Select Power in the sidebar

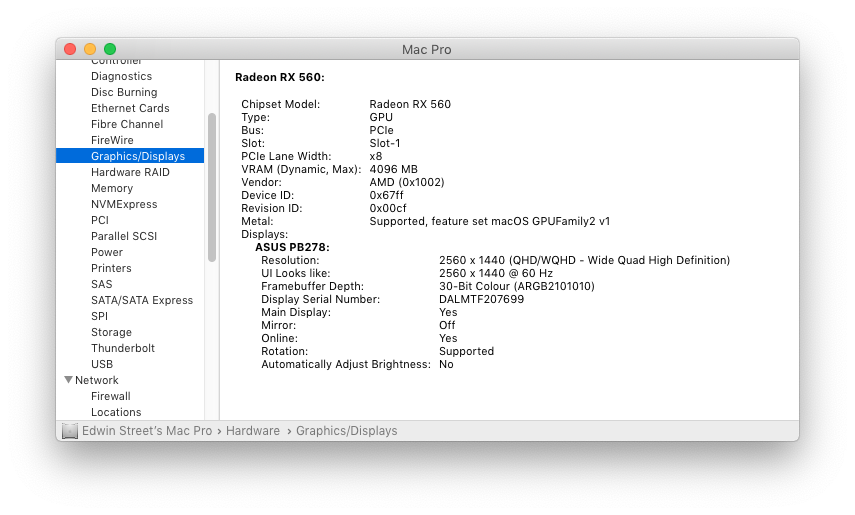pos(107,252)
